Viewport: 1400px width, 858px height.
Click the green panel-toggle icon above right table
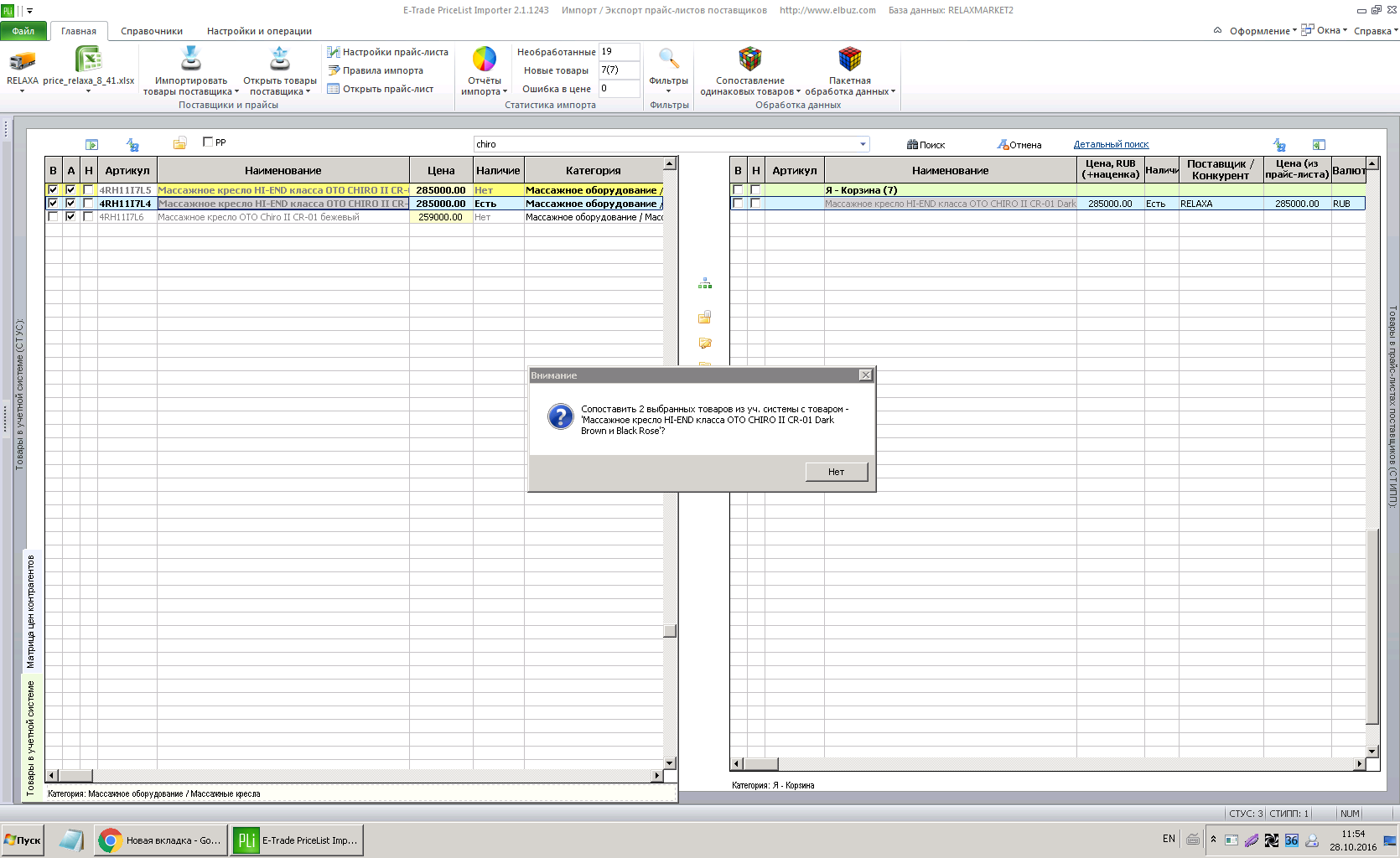click(x=1319, y=144)
